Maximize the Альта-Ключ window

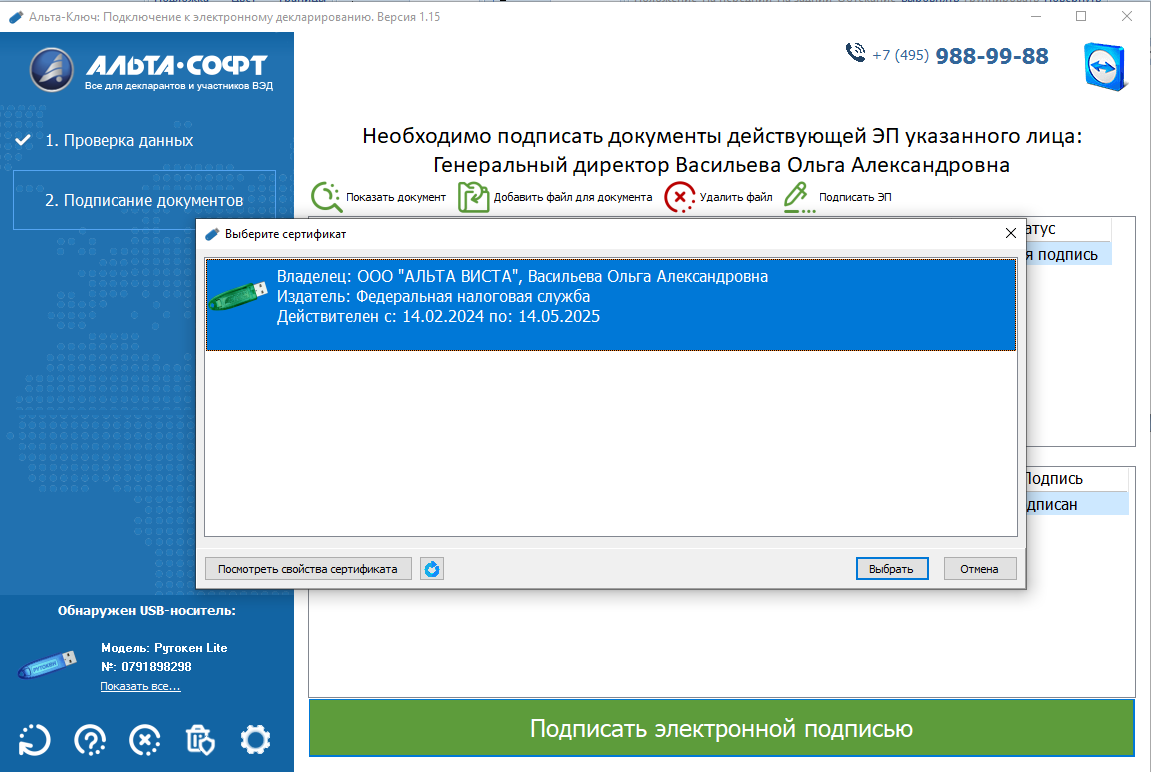[1081, 16]
